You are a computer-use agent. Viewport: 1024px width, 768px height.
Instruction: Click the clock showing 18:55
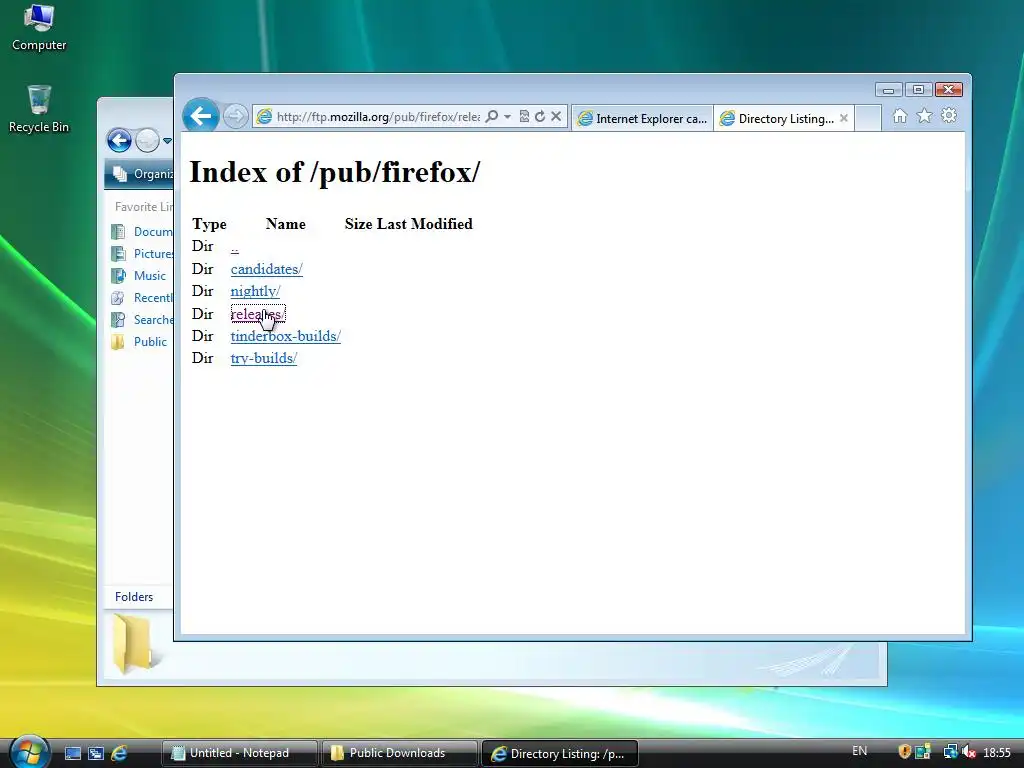pyautogui.click(x=997, y=752)
